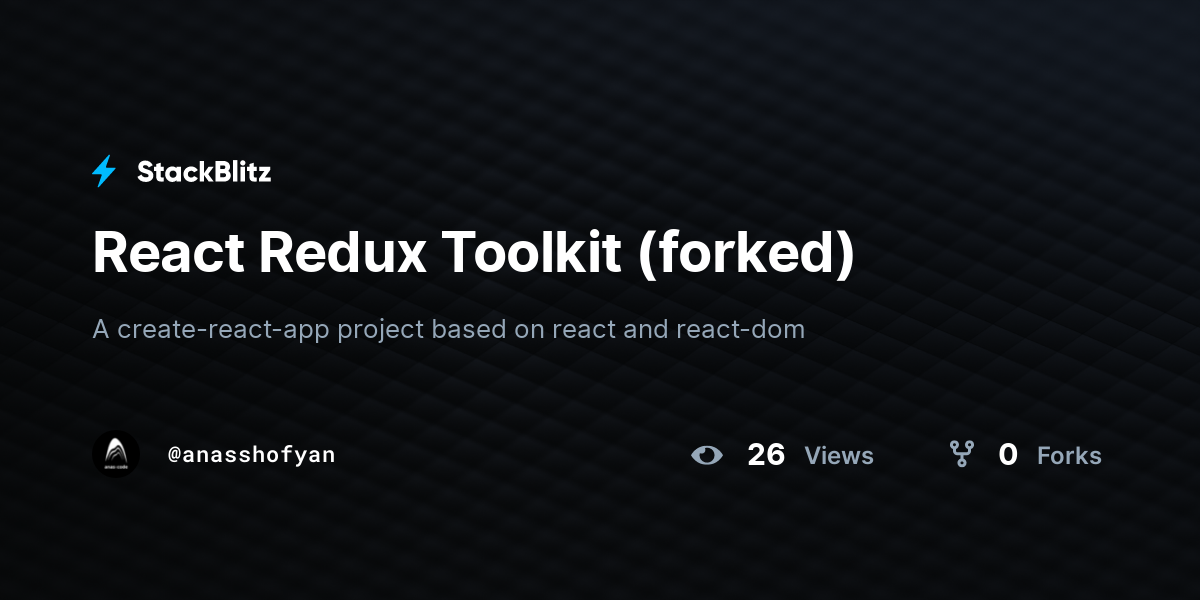
Task: Click the StackBlitz lightning bolt logo
Action: tap(104, 172)
